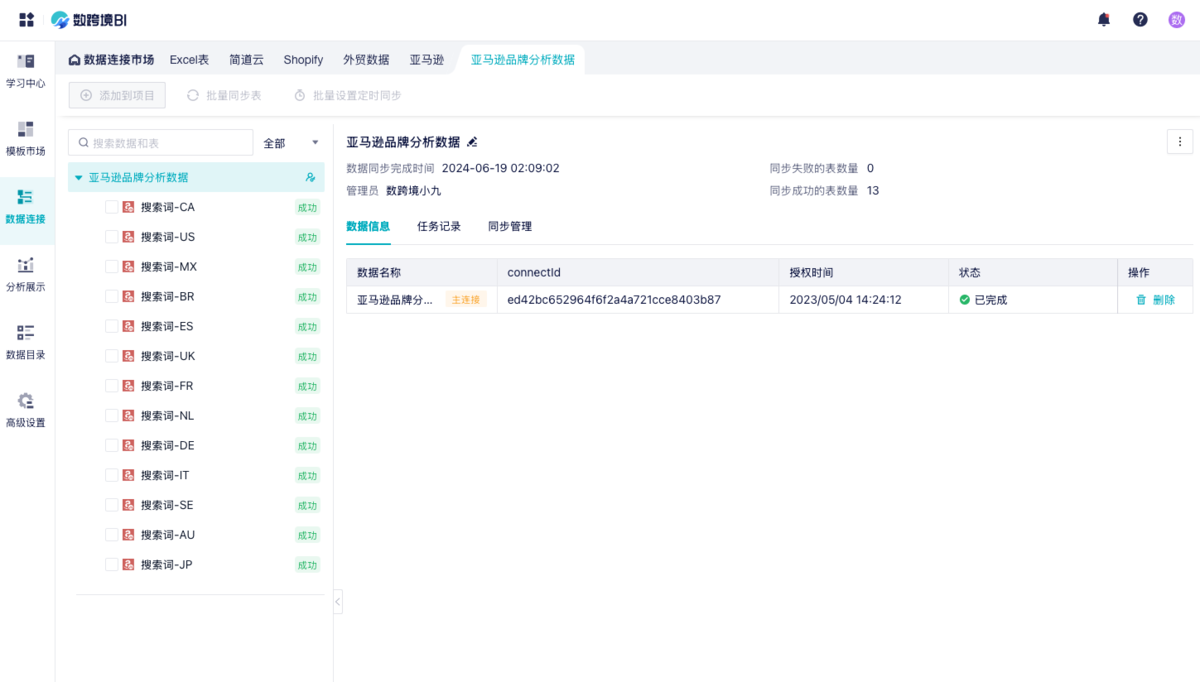Open the user avatar icon

pyautogui.click(x=1177, y=19)
